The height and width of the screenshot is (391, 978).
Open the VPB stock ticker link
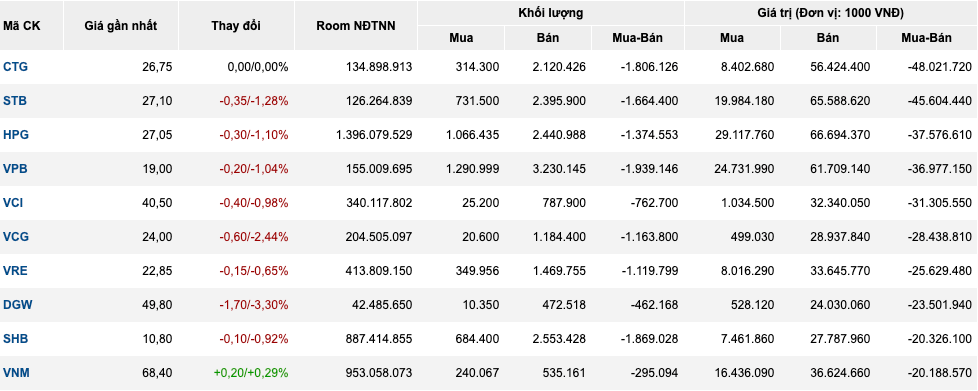16,168
